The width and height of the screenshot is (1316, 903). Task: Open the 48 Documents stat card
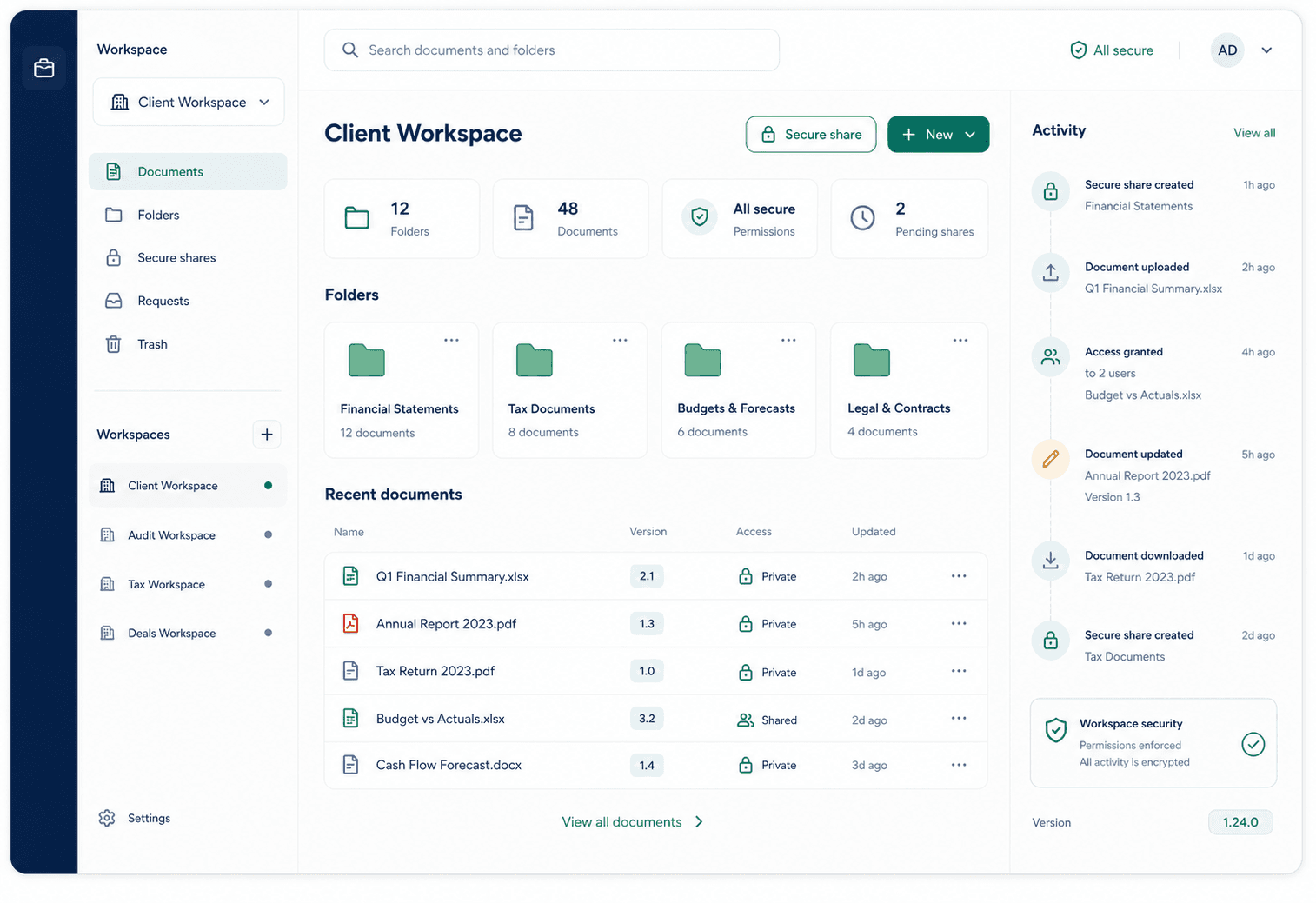570,219
